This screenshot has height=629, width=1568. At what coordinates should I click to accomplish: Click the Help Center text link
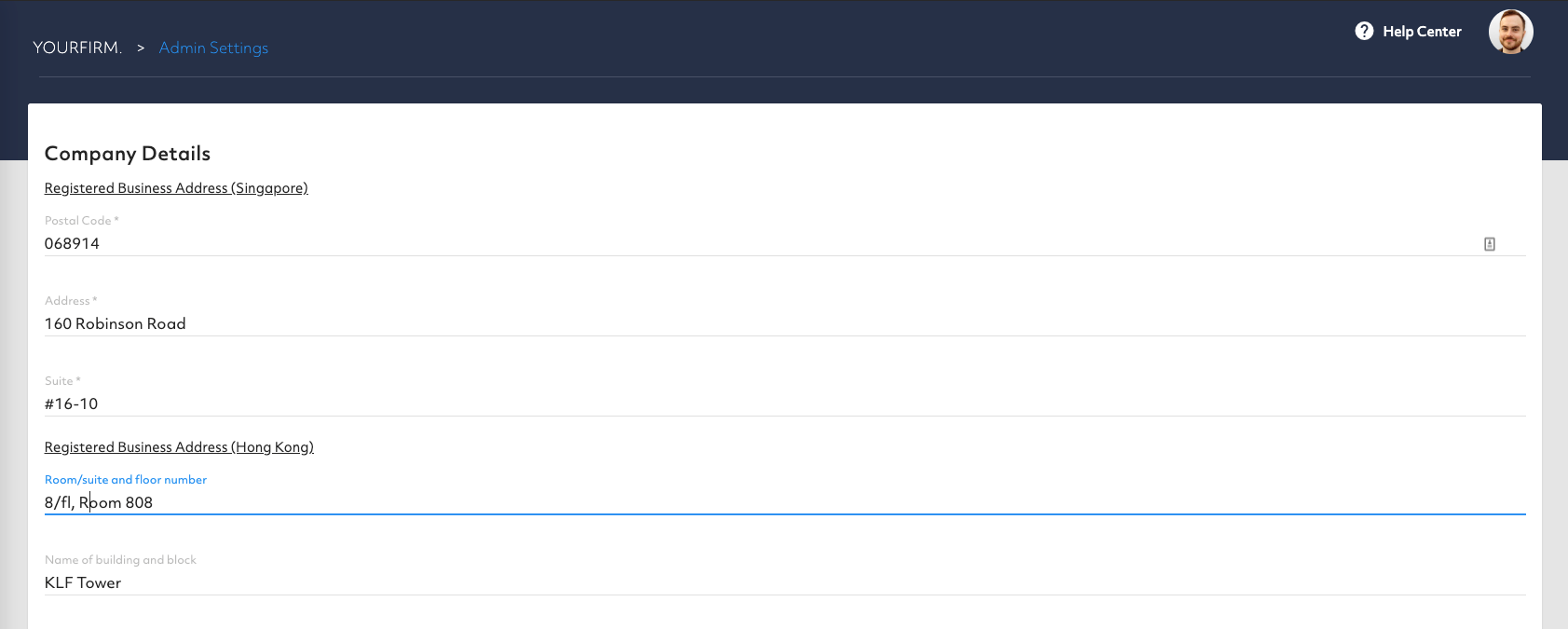1422,32
